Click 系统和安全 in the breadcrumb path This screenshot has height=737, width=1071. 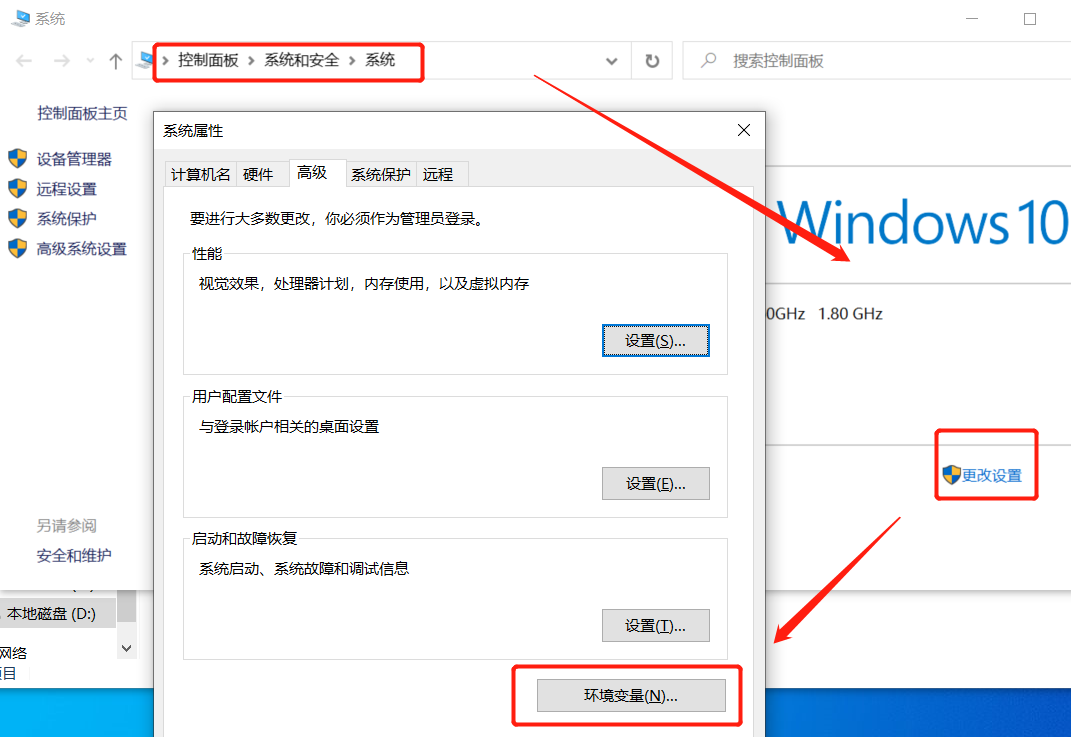coord(301,60)
